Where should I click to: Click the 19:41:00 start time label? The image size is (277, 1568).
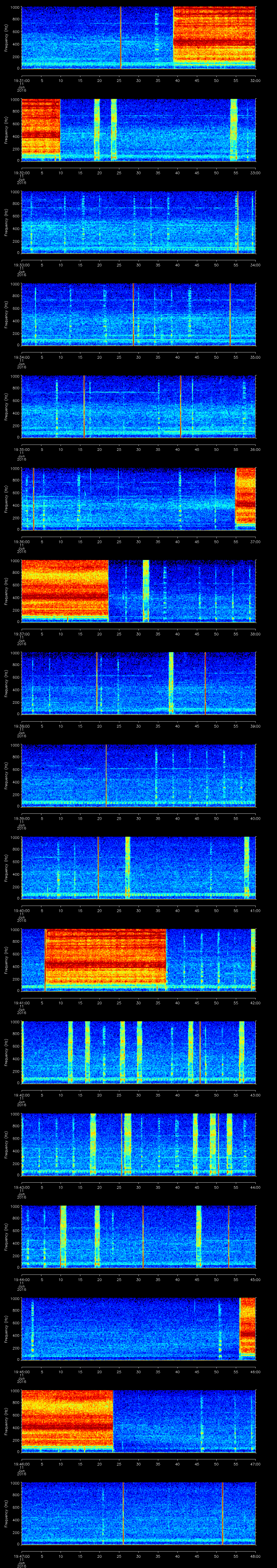click(x=21, y=1003)
